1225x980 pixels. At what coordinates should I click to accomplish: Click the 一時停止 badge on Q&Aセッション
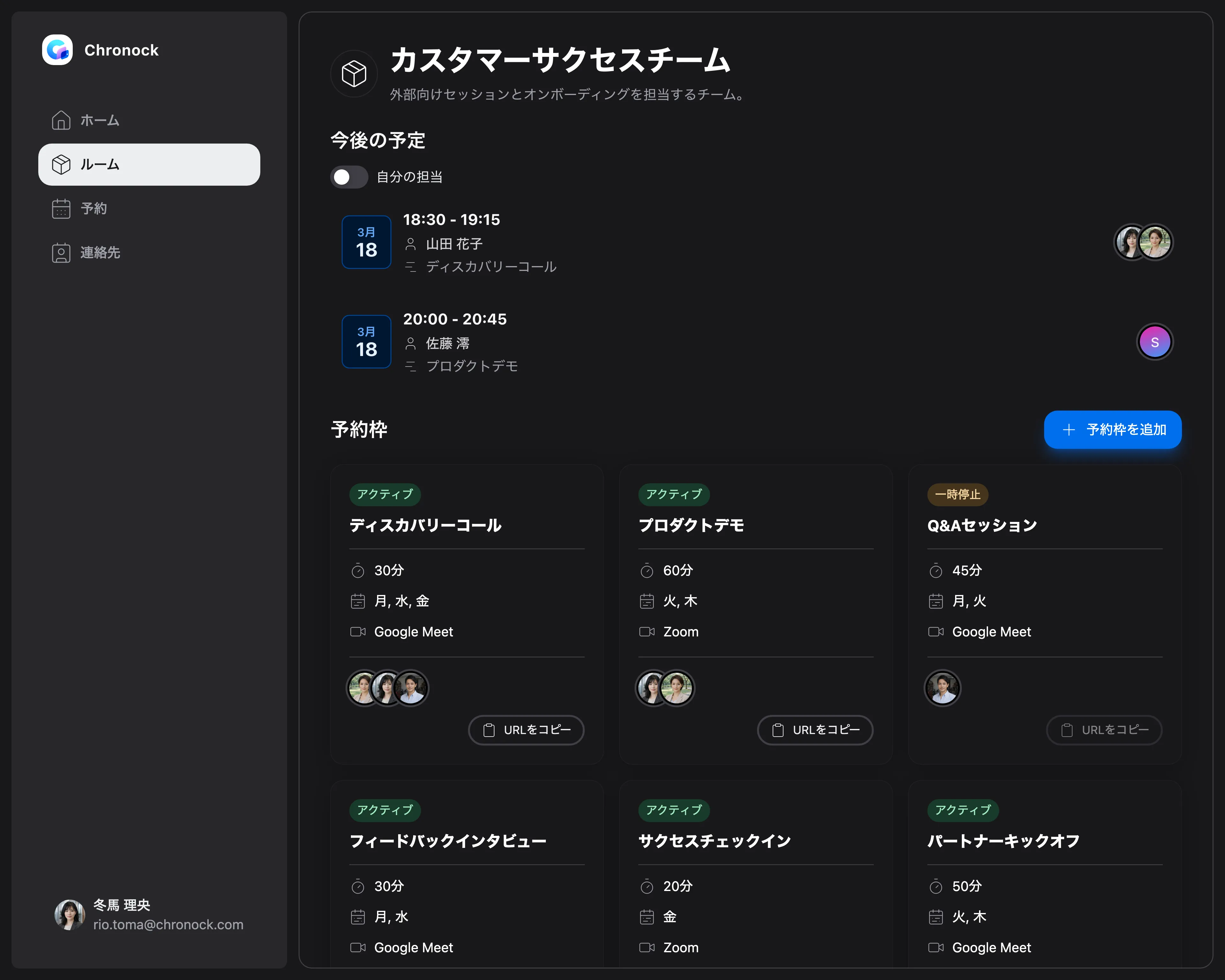click(x=957, y=494)
